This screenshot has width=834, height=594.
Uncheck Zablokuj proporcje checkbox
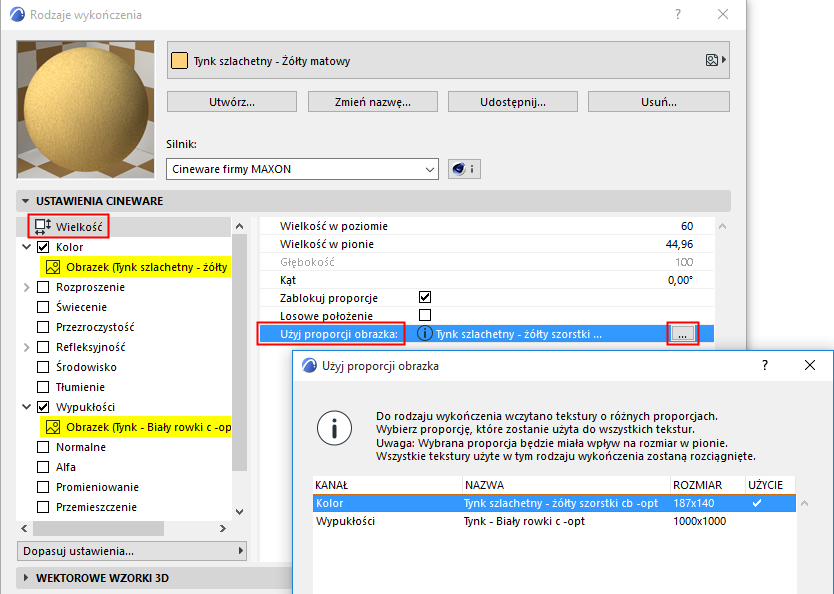425,297
